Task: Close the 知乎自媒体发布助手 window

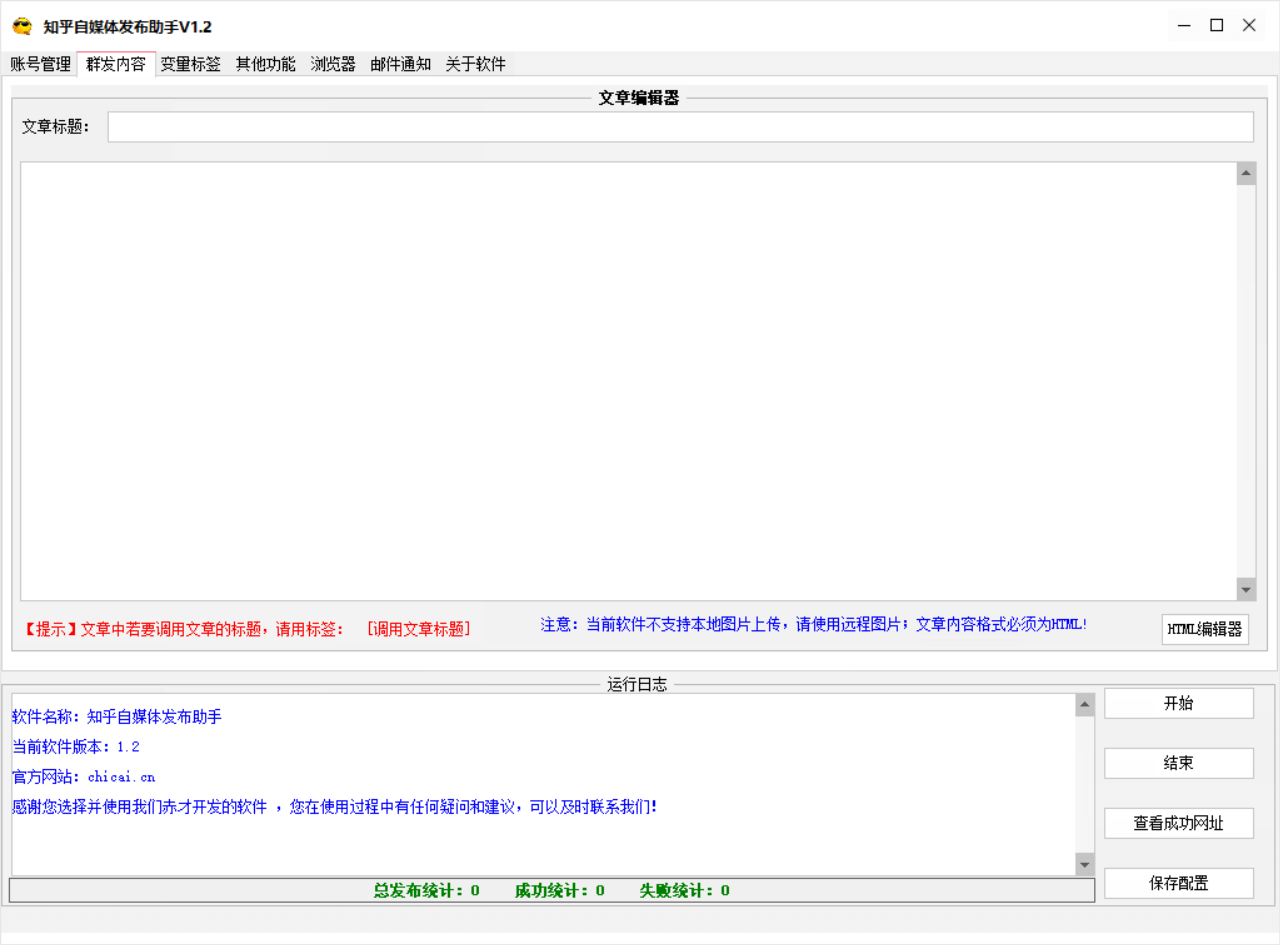Action: (x=1250, y=26)
